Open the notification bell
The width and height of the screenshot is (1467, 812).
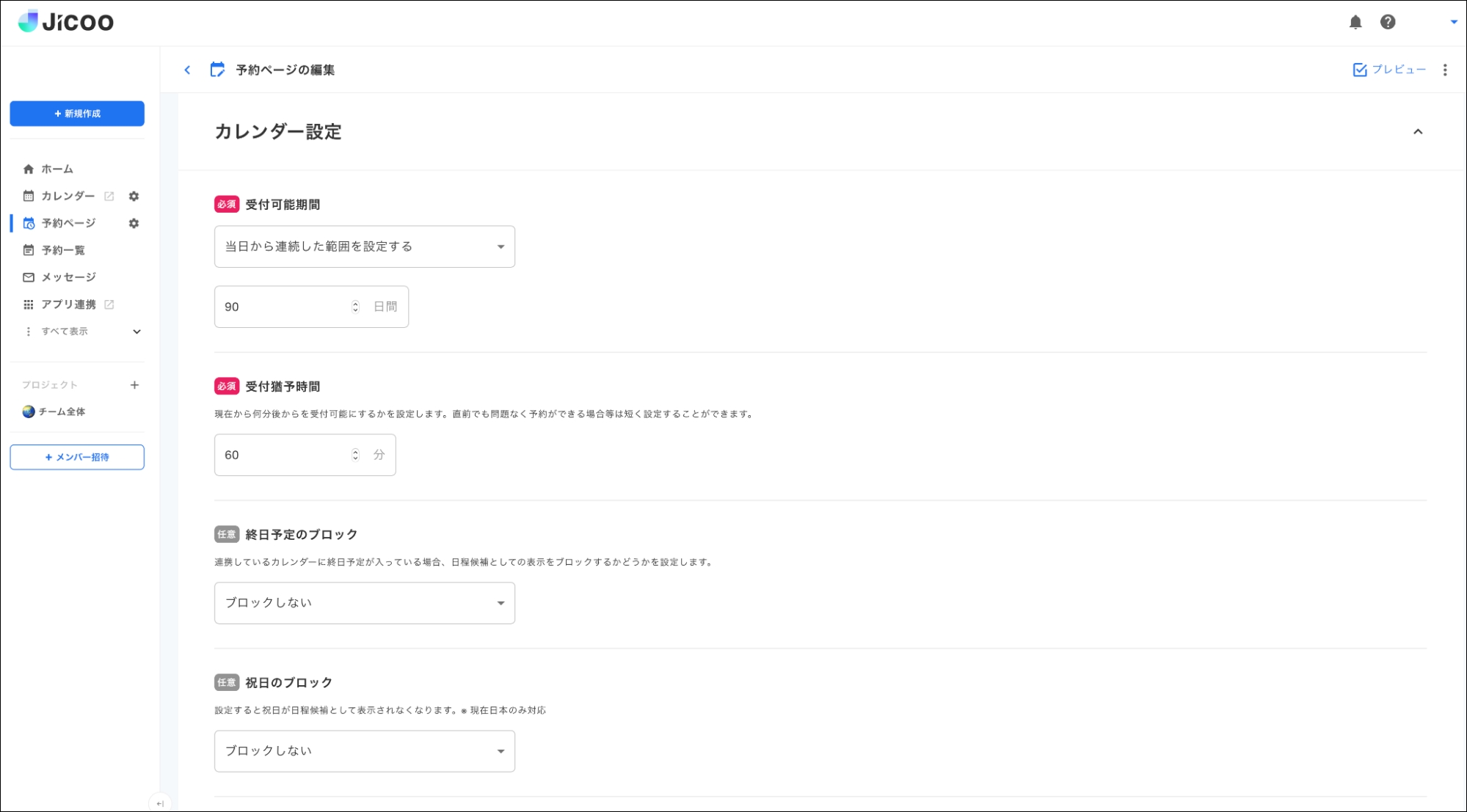(x=1356, y=23)
